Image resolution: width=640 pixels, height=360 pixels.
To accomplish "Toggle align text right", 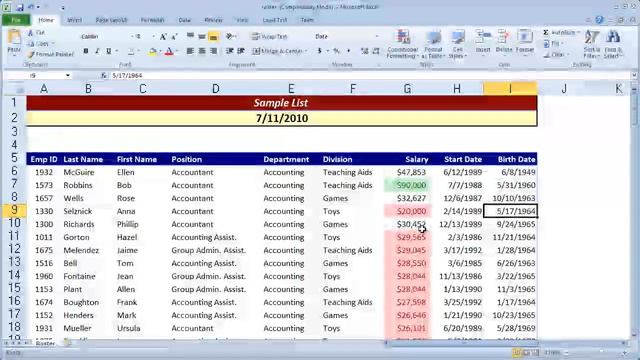I will (213, 51).
